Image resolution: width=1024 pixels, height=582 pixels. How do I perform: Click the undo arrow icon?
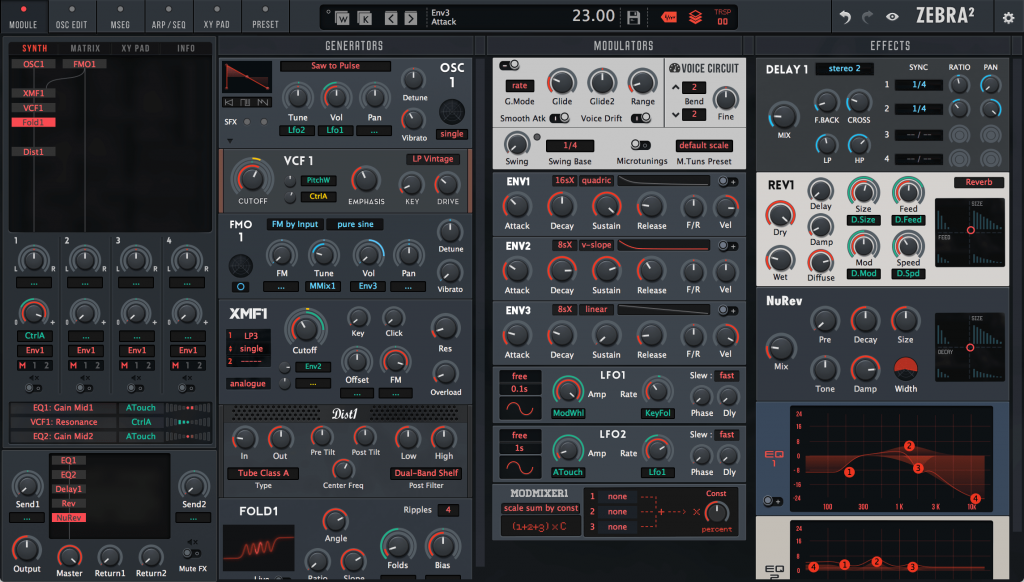pyautogui.click(x=845, y=17)
